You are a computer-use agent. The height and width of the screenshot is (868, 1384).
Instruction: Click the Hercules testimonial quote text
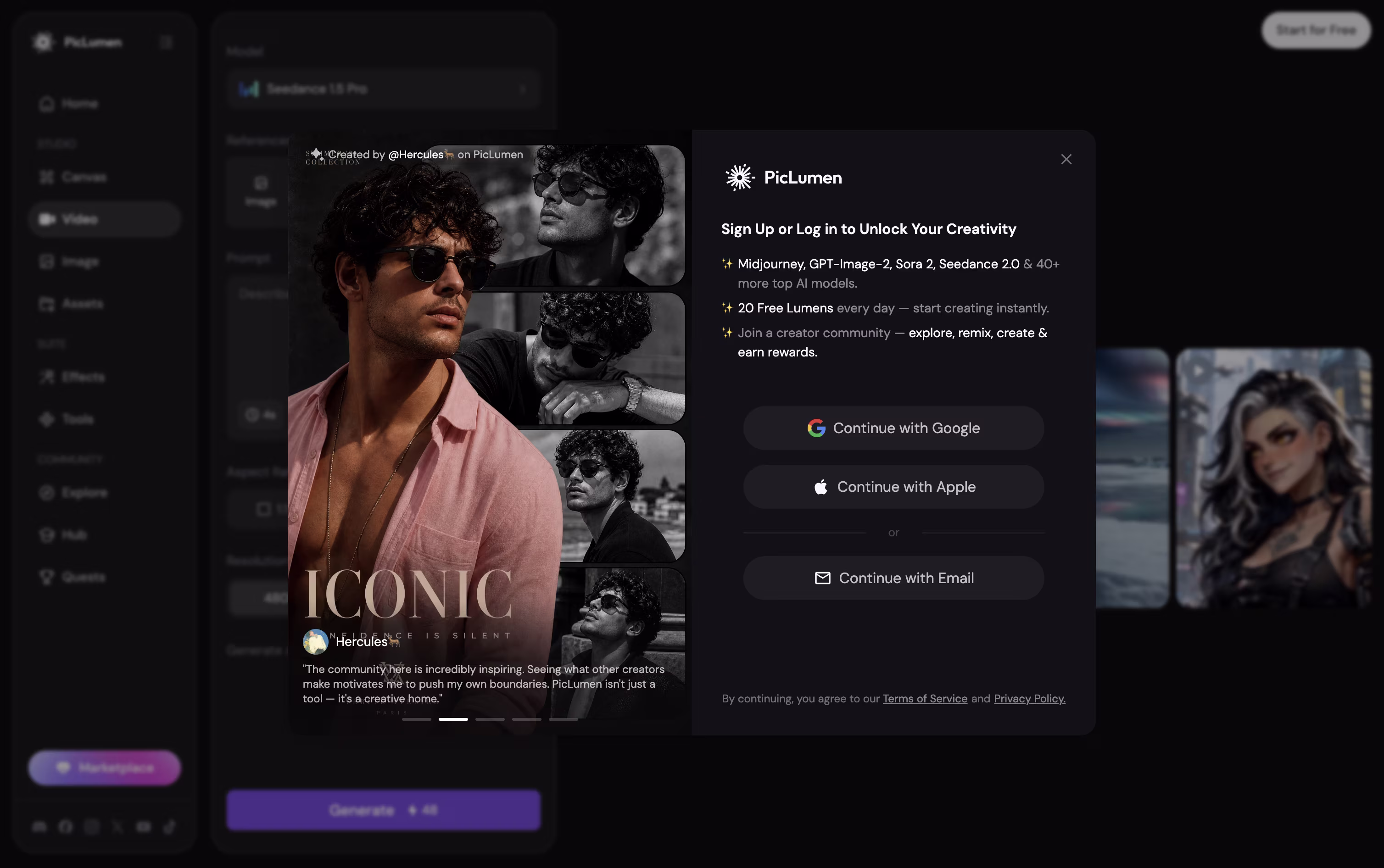[x=483, y=684]
